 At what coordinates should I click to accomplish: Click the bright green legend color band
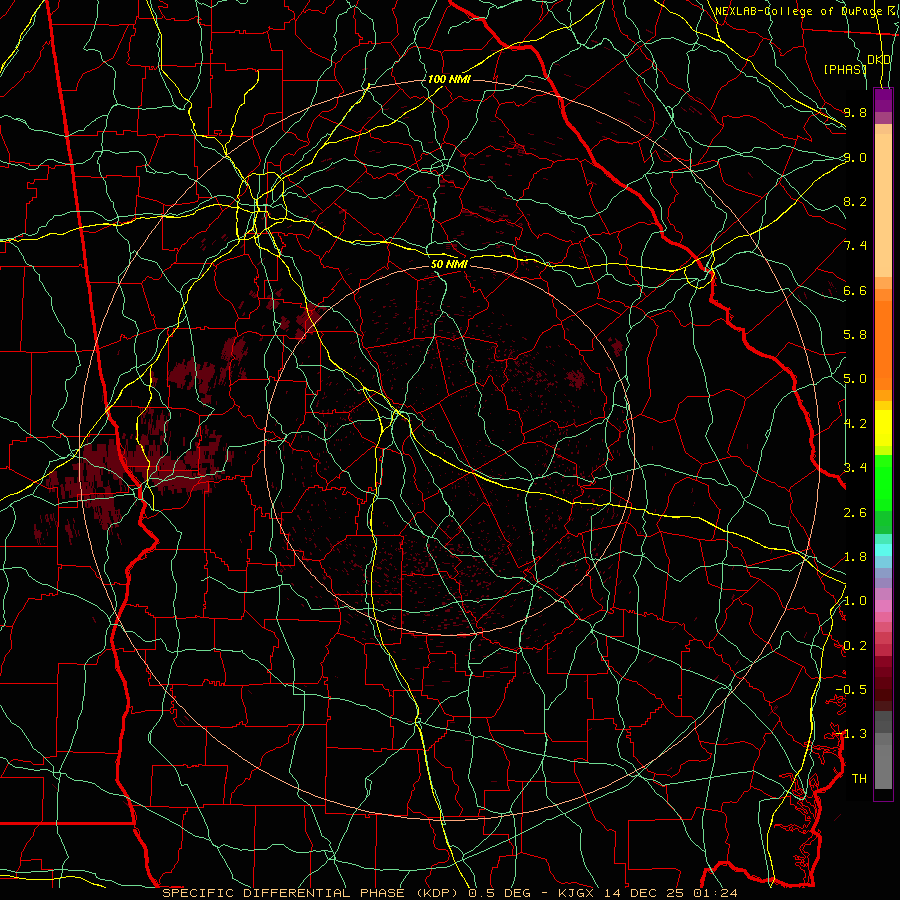pos(883,482)
